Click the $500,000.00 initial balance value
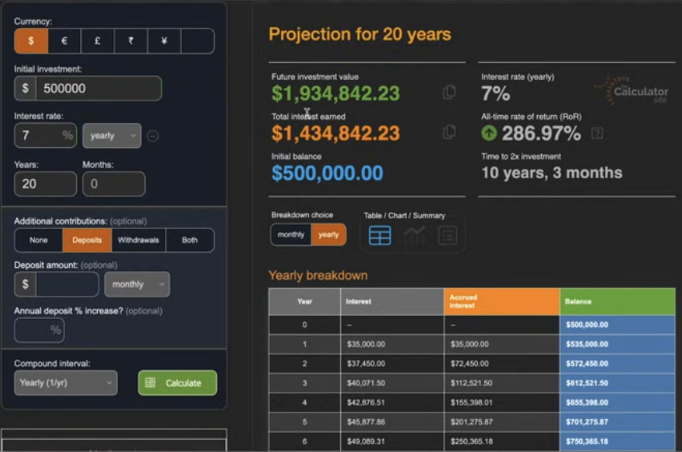The width and height of the screenshot is (682, 452). 327,173
